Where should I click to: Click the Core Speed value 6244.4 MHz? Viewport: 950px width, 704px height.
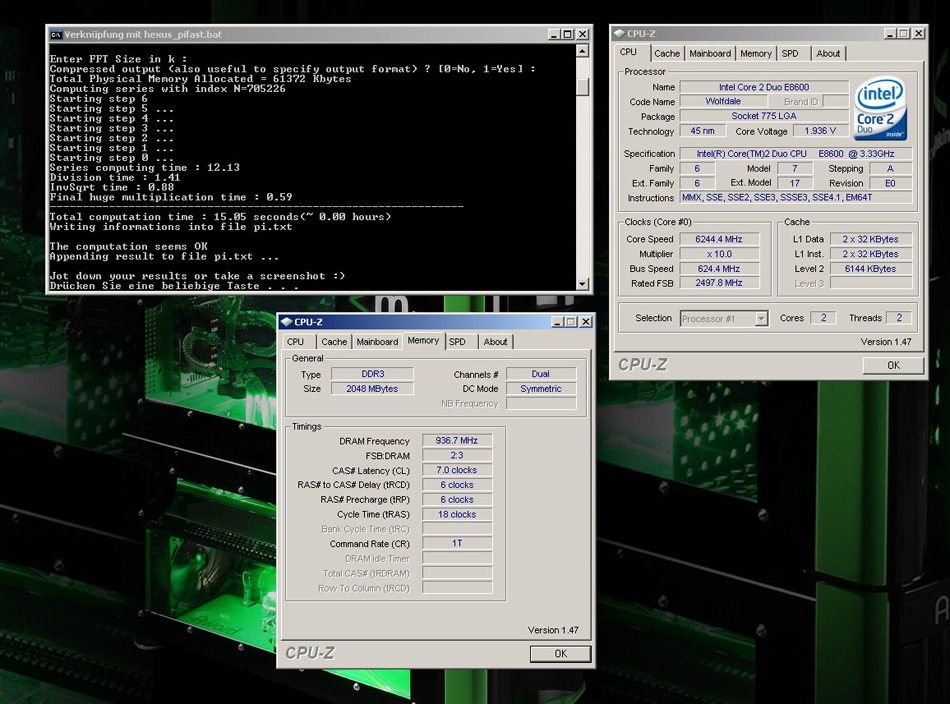pyautogui.click(x=719, y=239)
